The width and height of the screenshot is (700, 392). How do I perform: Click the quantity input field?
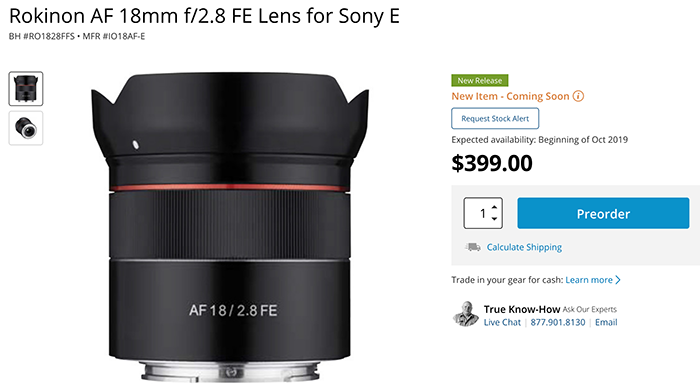tap(477, 213)
